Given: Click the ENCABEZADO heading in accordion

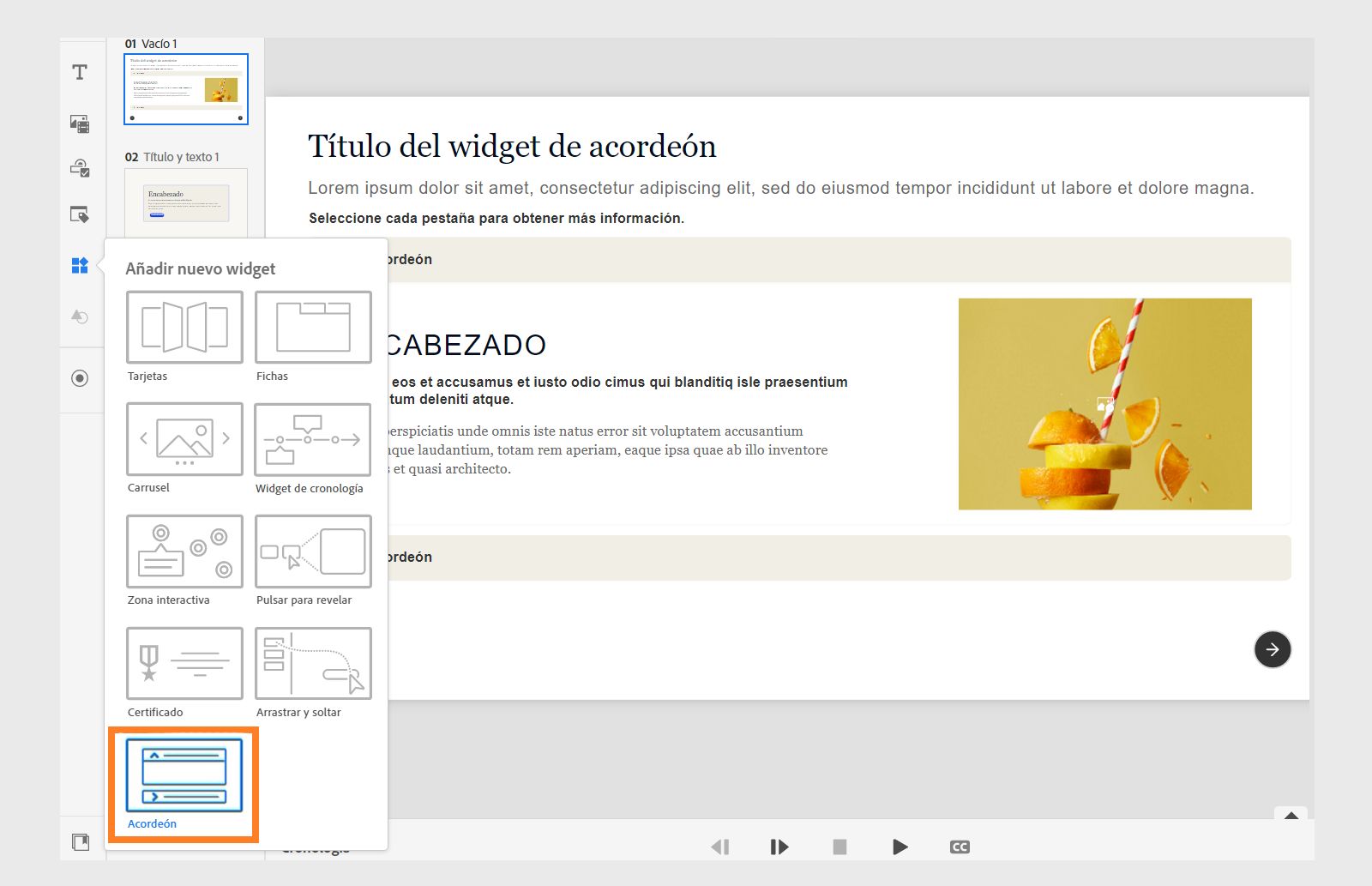Looking at the screenshot, I should (466, 345).
